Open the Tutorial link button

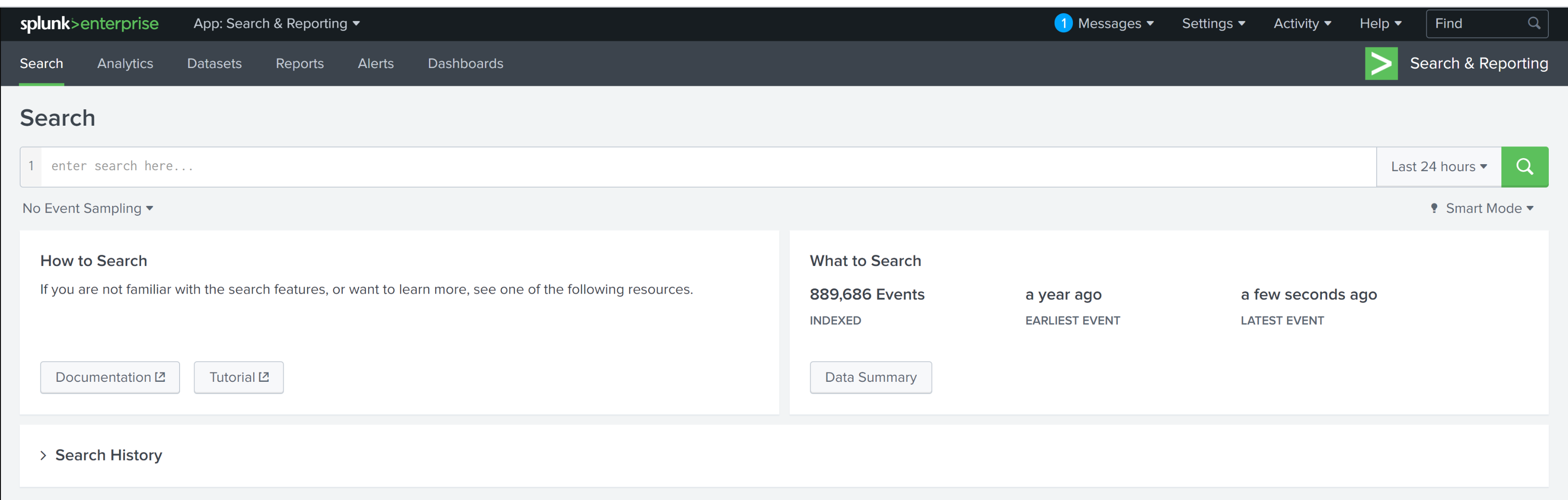[x=239, y=377]
